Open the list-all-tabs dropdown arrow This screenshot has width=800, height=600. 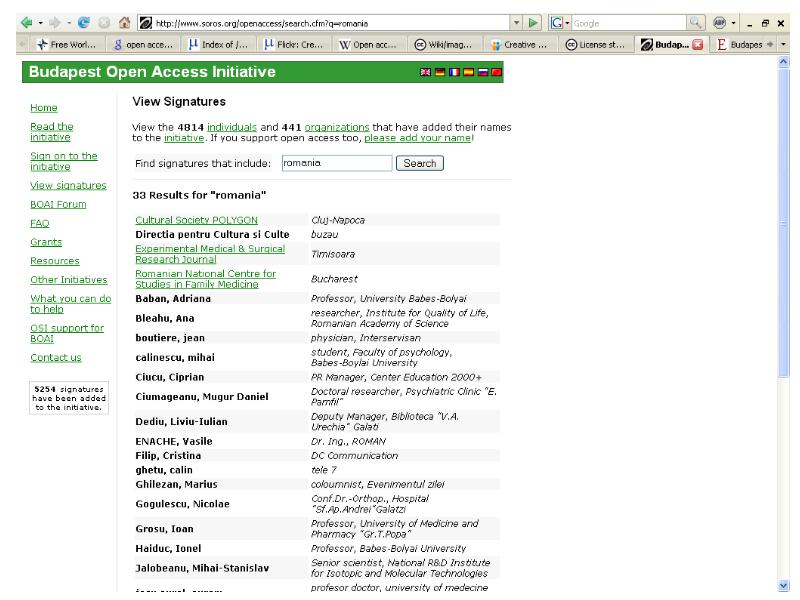coord(783,45)
